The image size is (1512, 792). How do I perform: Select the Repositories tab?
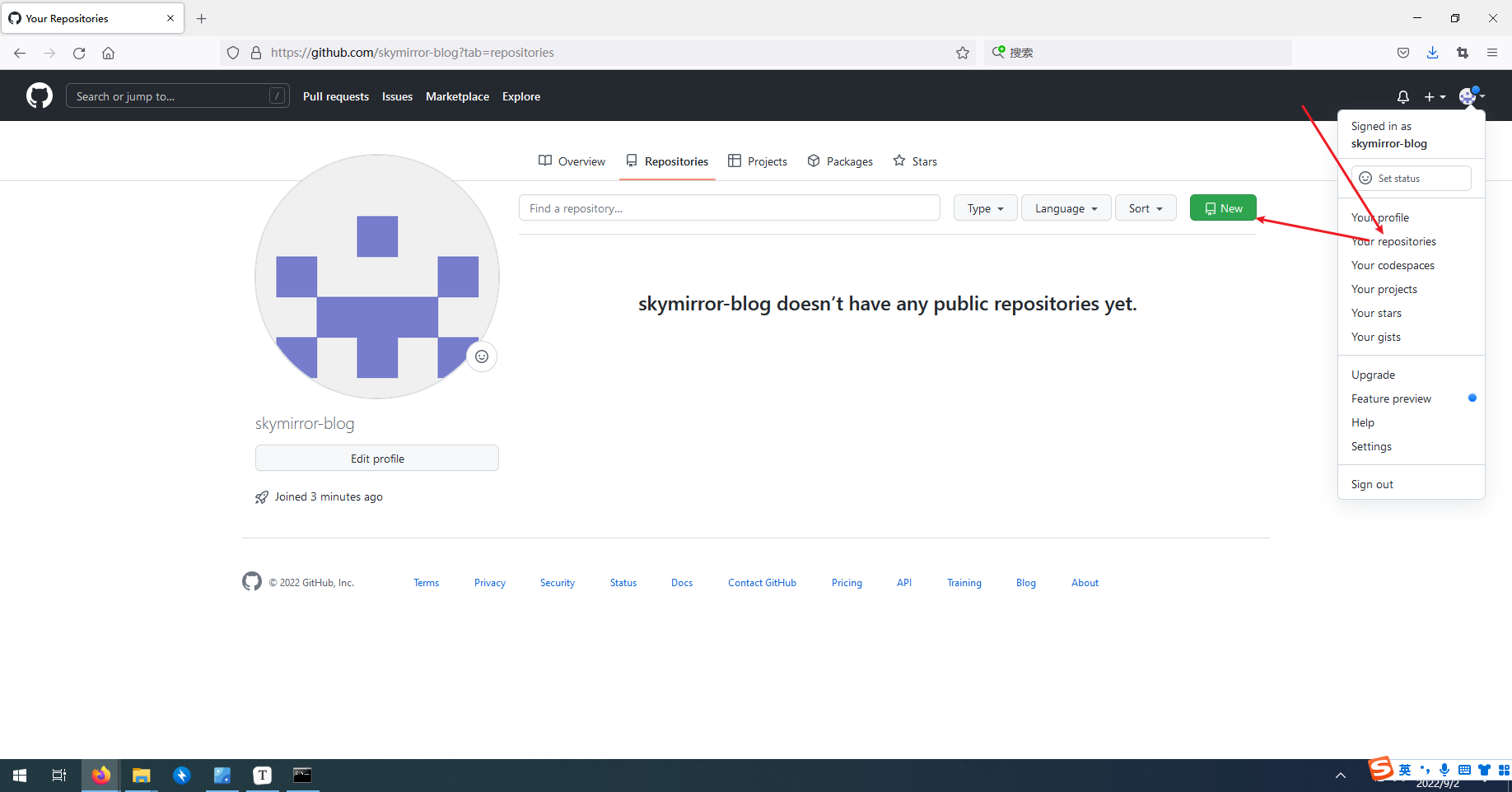pyautogui.click(x=667, y=161)
